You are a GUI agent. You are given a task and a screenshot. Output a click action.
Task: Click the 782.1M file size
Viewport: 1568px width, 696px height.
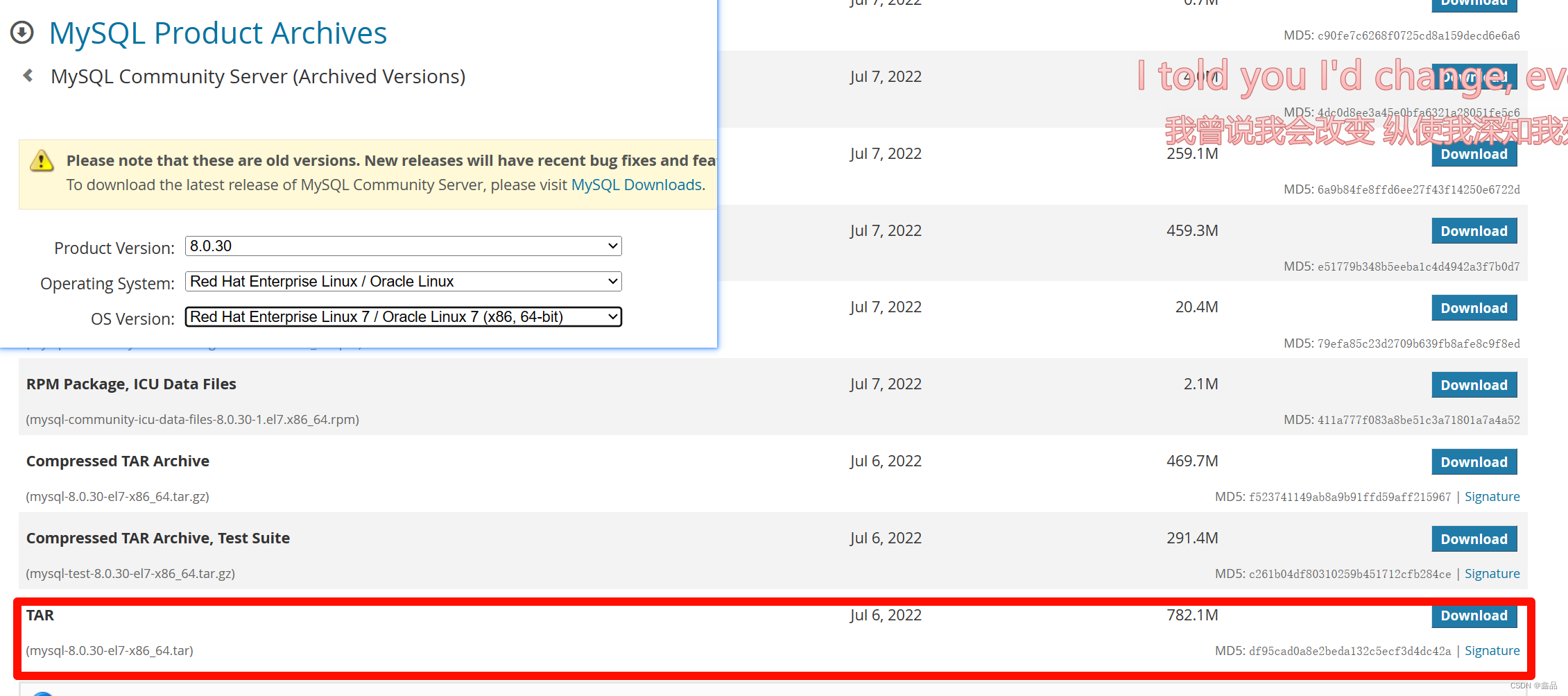[1192, 615]
